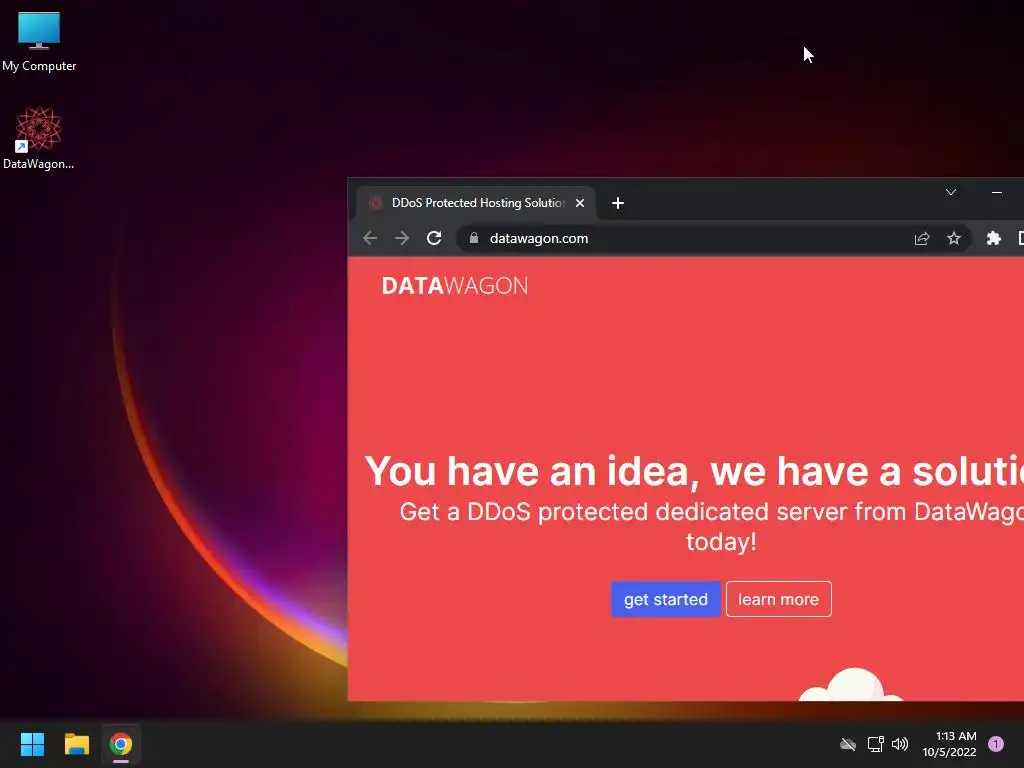
Task: Go back in browser history
Action: 370,238
